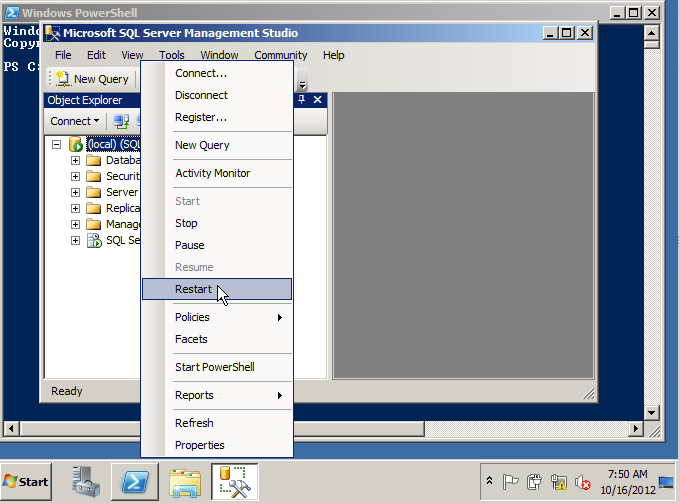Select Disconnect in the context menu
Screen dimensions: 680x503
pyautogui.click(x=217, y=95)
